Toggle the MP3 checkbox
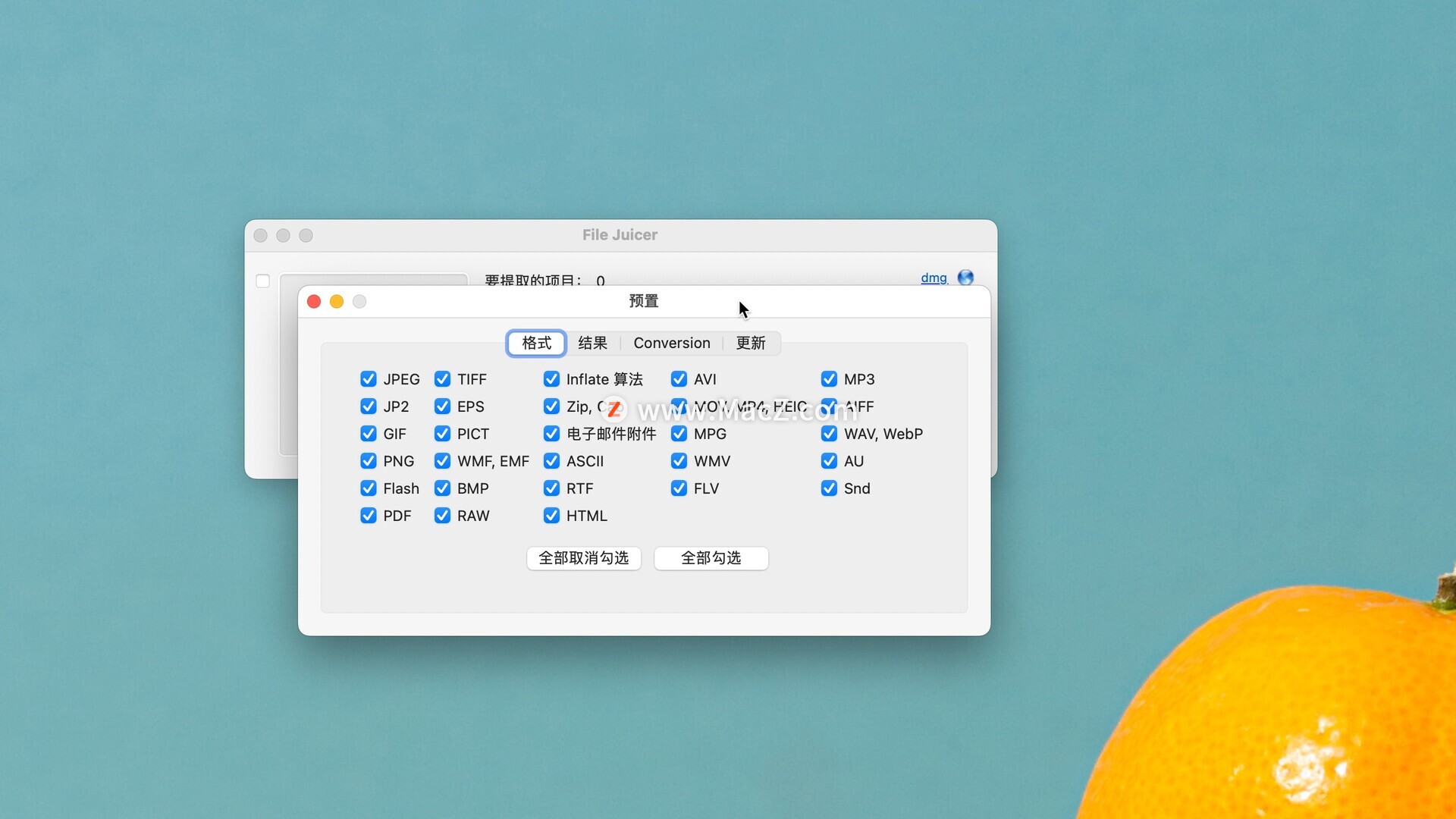Screen dimensions: 1456x819 (x=830, y=379)
